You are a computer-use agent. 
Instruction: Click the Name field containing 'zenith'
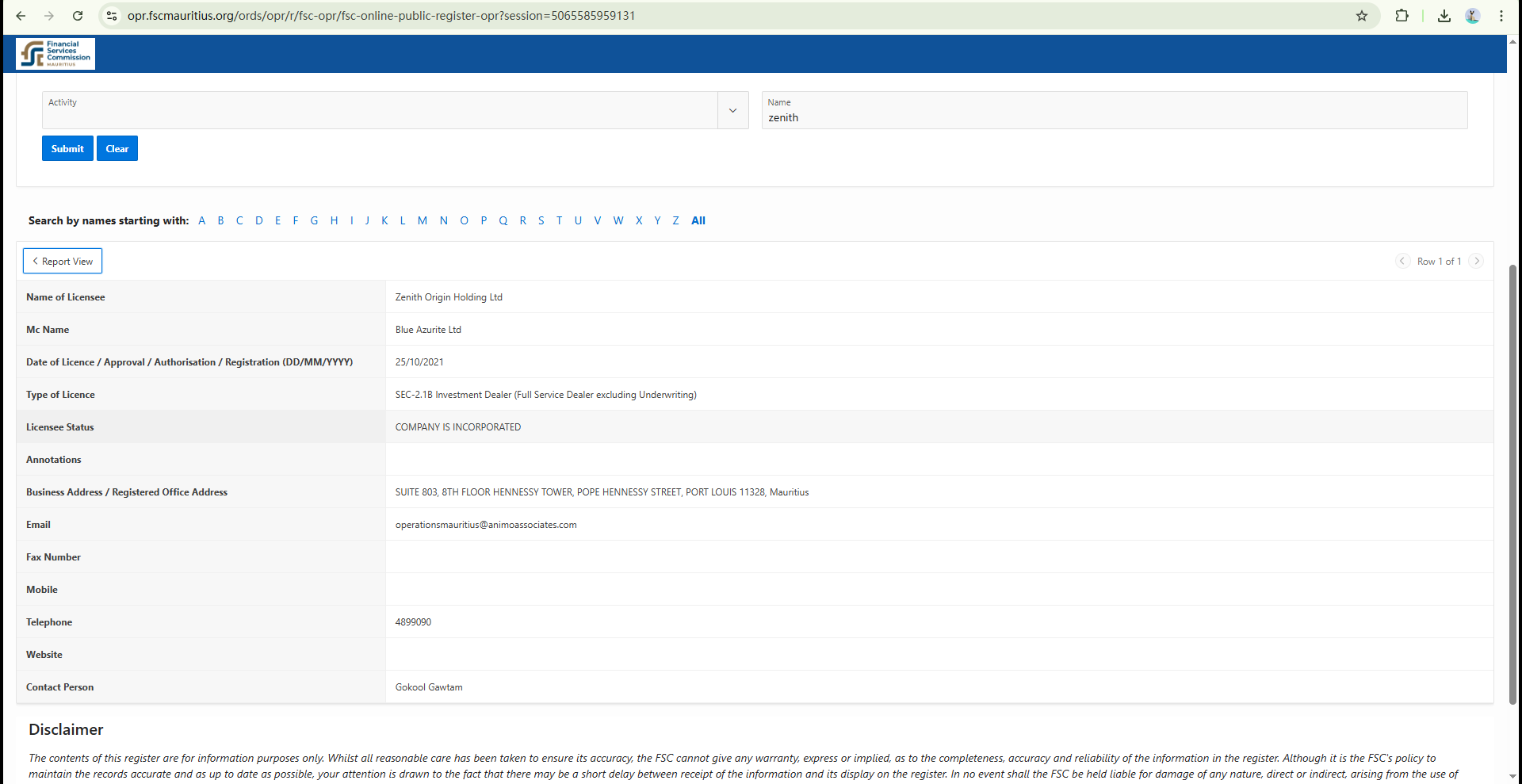click(1114, 117)
